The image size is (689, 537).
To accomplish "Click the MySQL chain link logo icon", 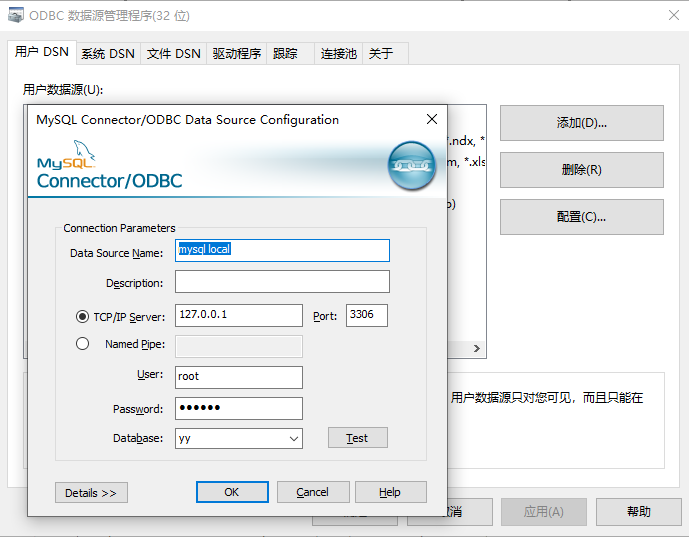I will 412,166.
